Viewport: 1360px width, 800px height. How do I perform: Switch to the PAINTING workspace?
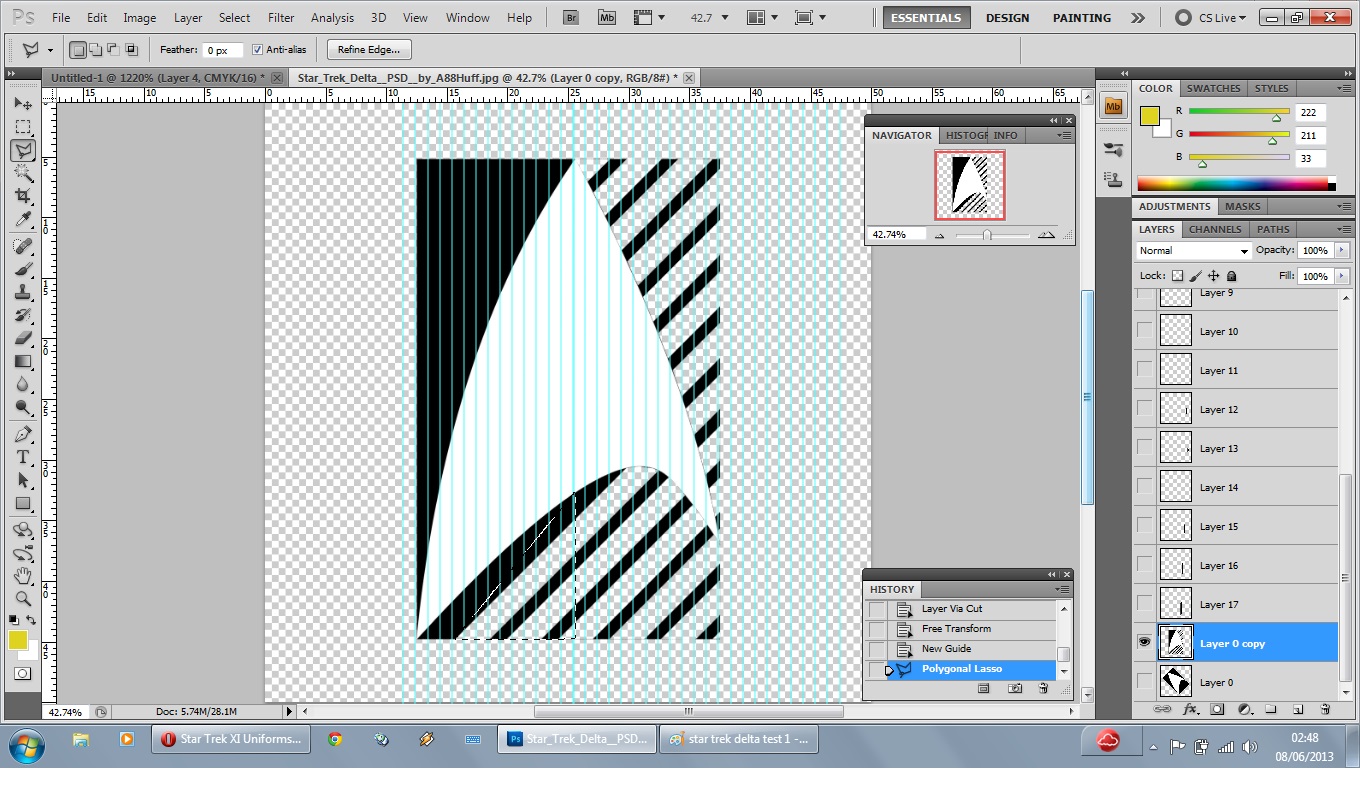click(1082, 17)
